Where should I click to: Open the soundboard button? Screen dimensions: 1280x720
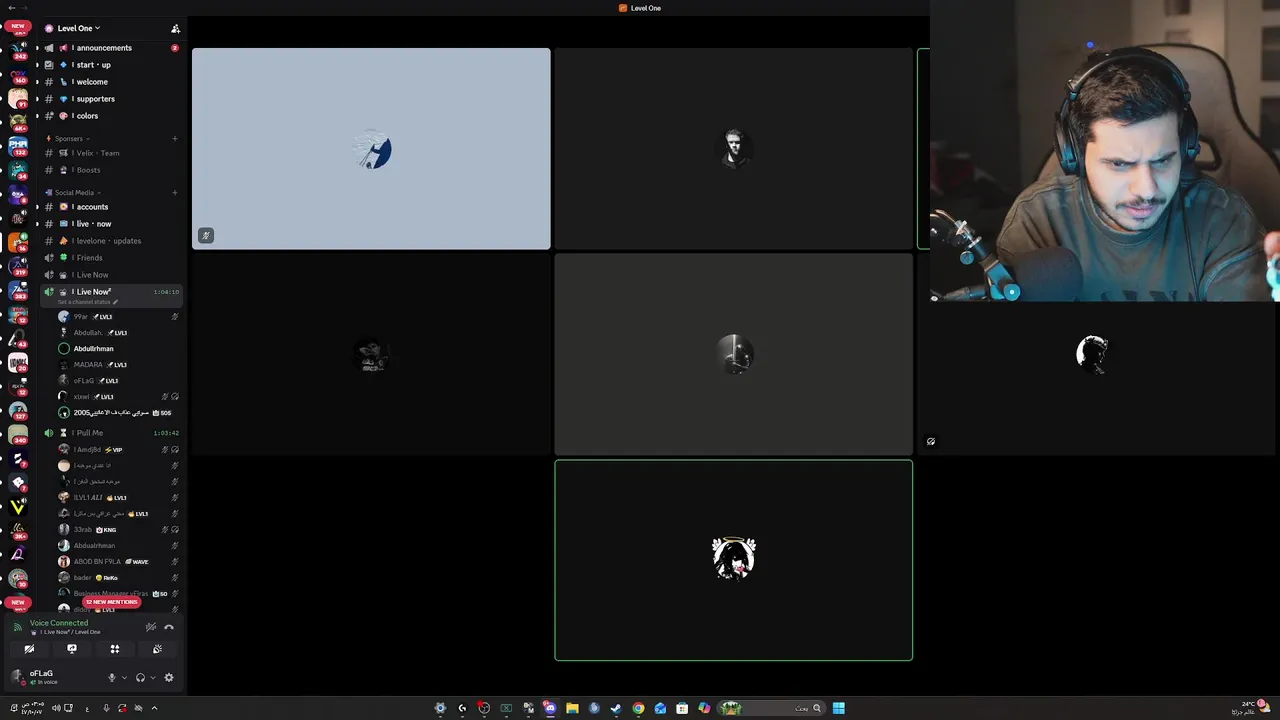coord(157,649)
